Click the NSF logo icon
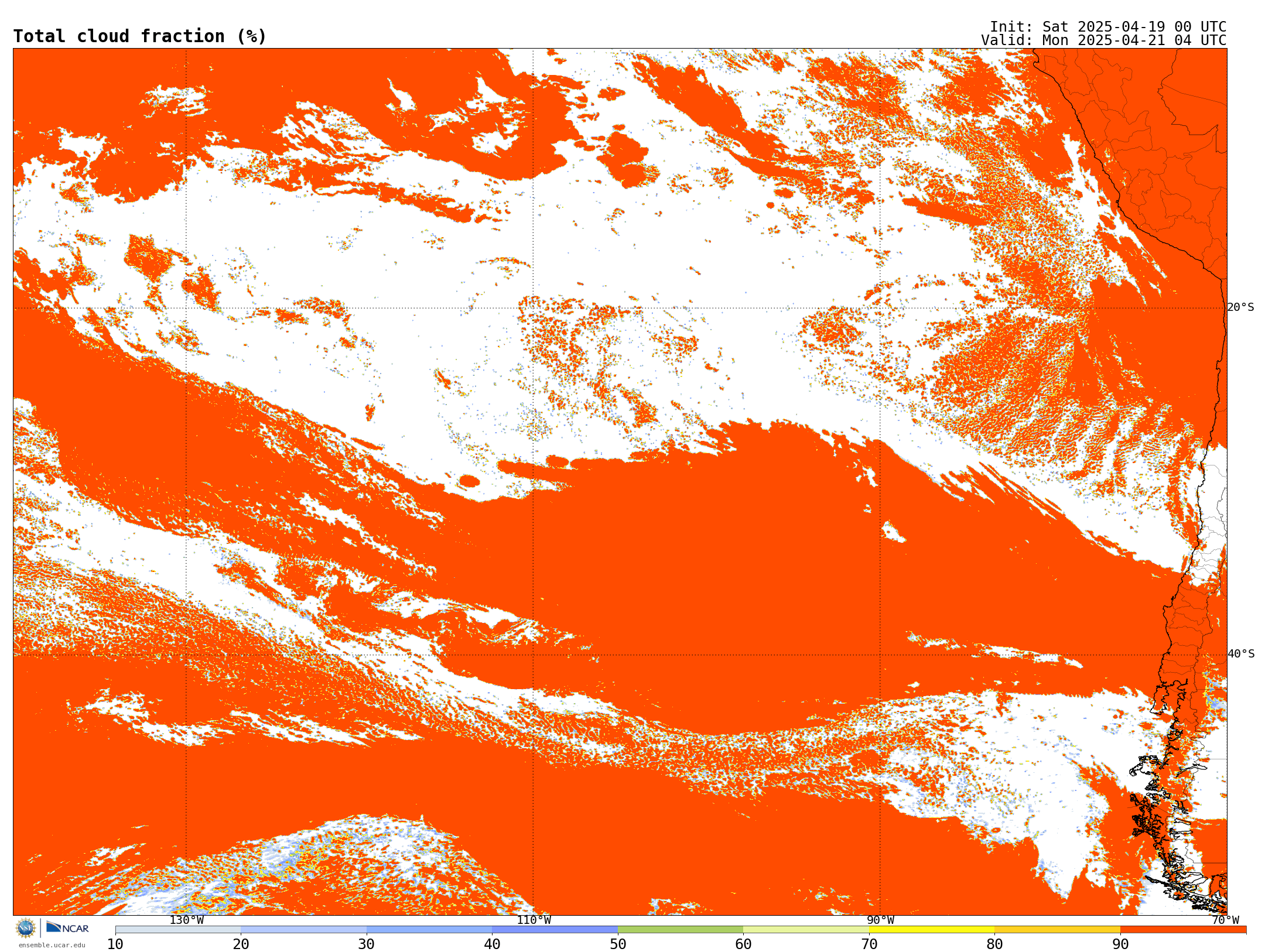 (x=26, y=928)
